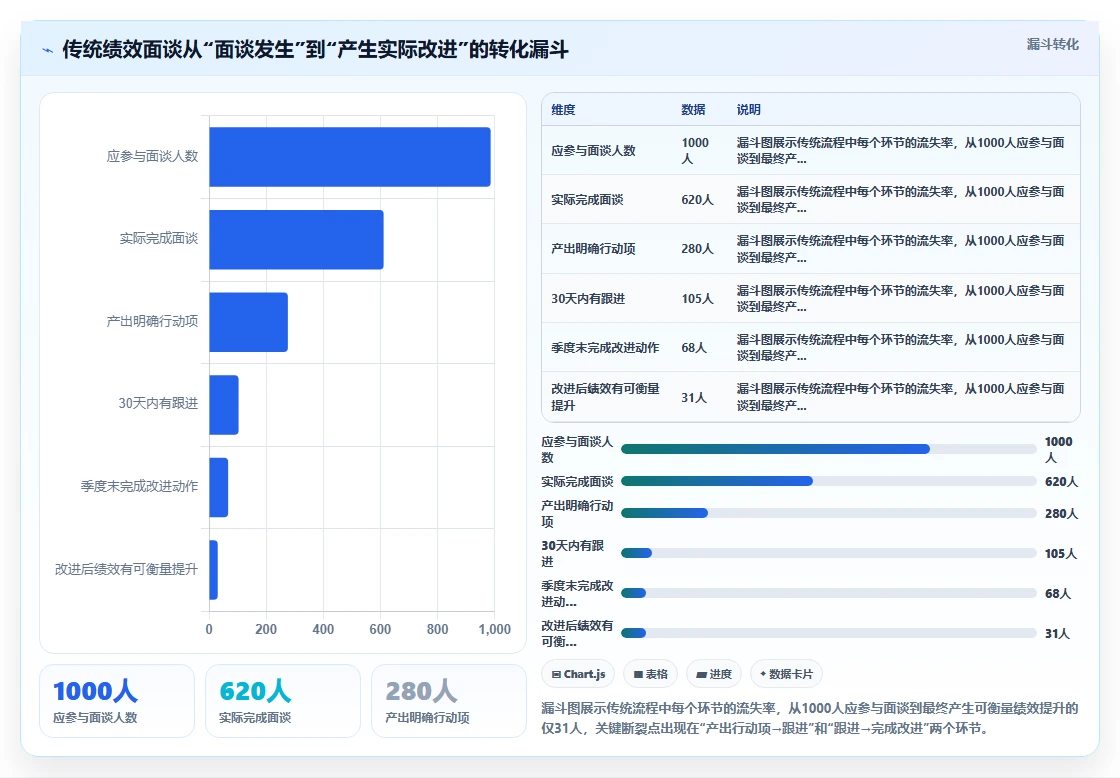Select the Chart.js chip
This screenshot has height=778, width=1120.
click(578, 674)
